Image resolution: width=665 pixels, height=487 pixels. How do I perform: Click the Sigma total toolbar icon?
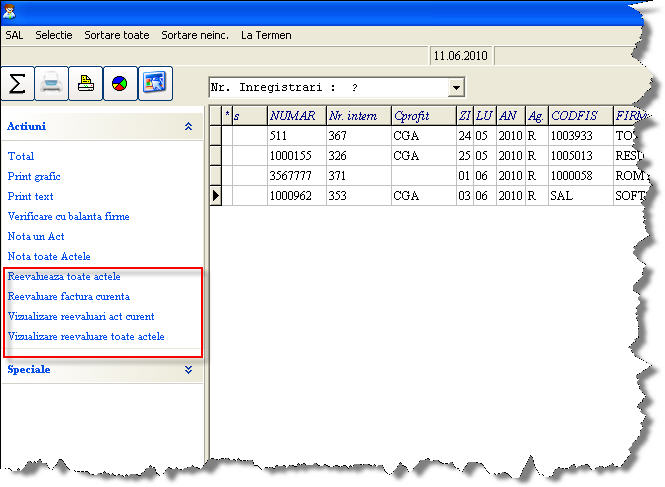tap(17, 83)
